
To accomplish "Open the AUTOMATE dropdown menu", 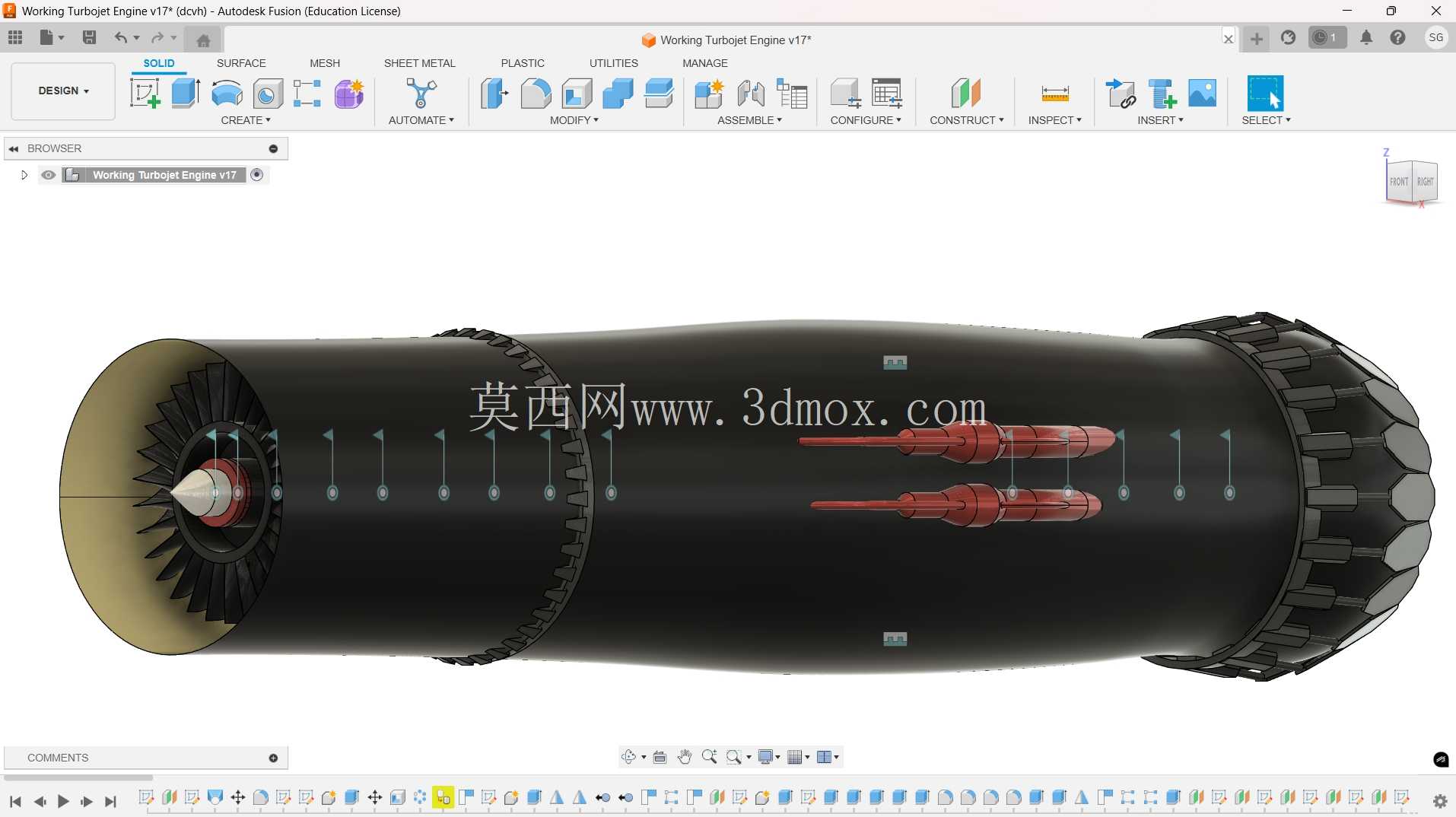I will click(x=421, y=120).
